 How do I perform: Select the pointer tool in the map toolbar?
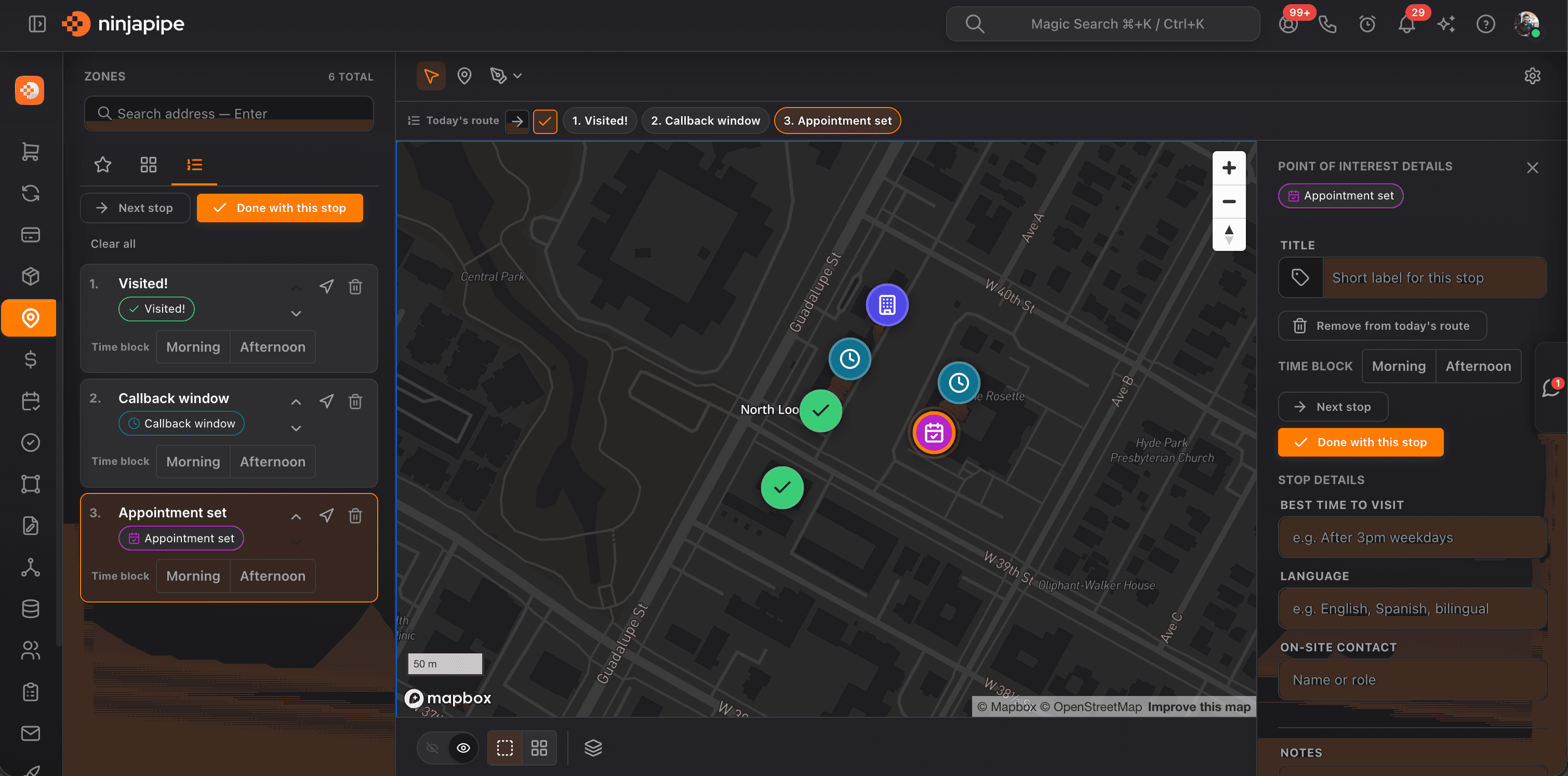click(430, 75)
